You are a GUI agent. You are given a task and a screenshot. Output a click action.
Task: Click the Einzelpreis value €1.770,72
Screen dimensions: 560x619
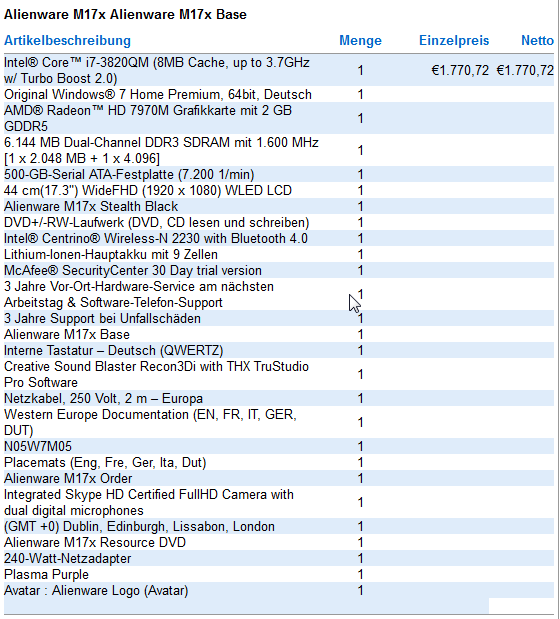[460, 70]
